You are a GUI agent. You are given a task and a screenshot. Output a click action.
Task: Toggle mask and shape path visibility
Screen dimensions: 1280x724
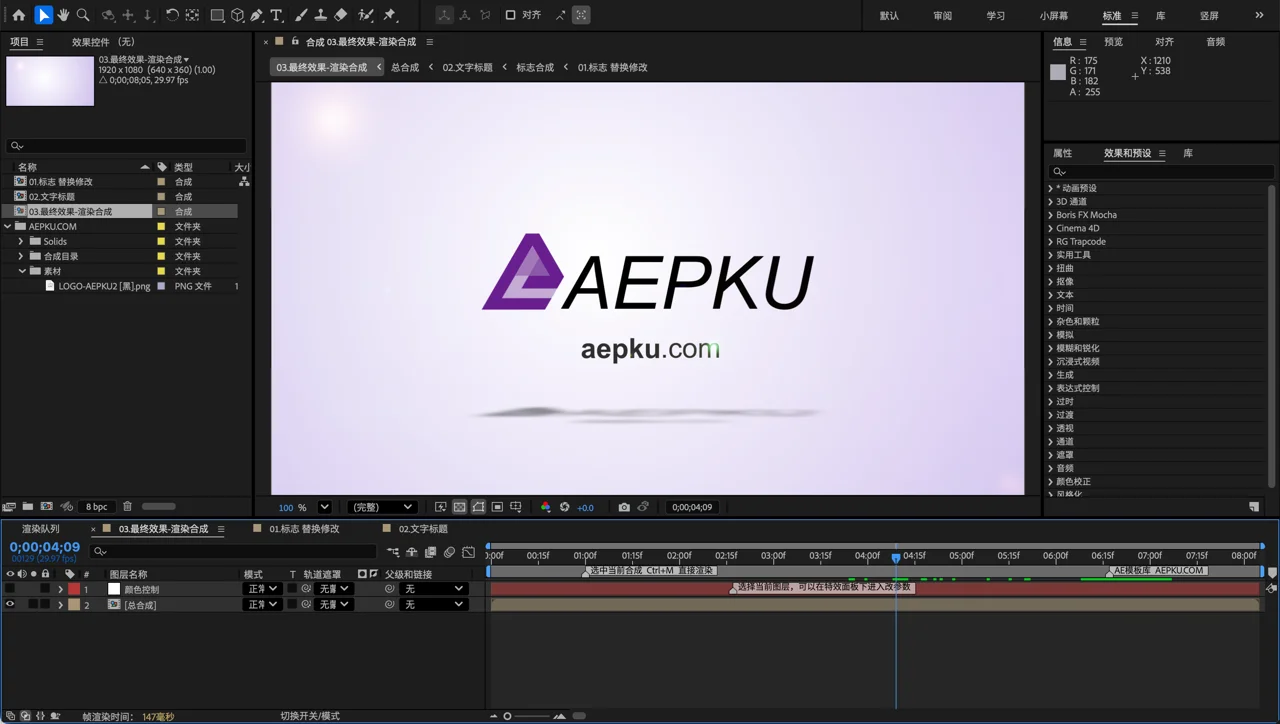[478, 507]
